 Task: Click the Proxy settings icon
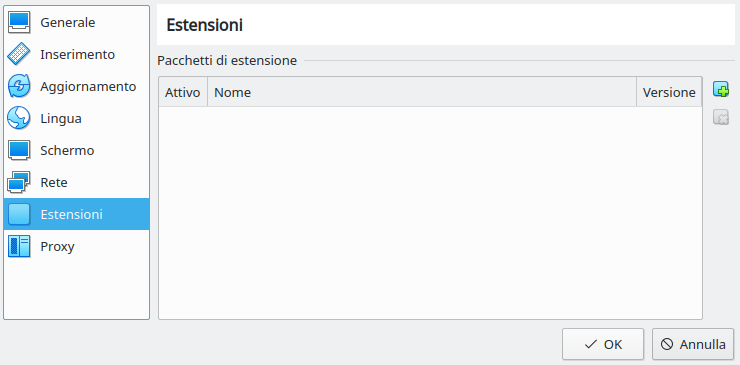click(19, 246)
